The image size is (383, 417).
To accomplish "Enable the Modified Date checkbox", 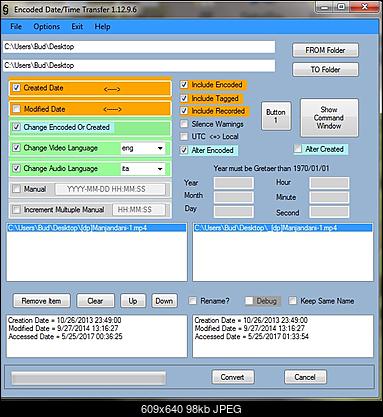I will point(16,109).
